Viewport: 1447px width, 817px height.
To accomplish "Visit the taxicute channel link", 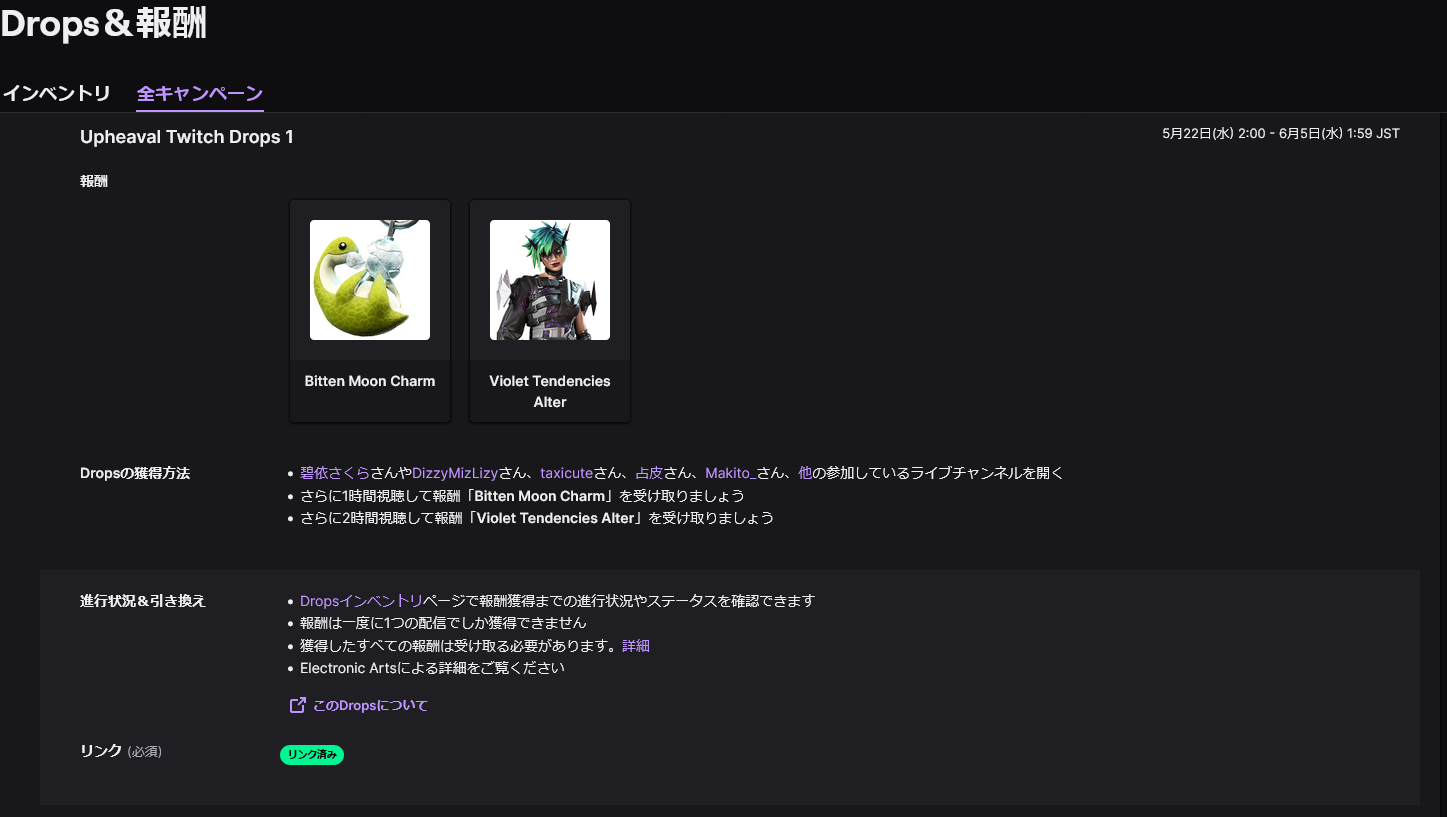I will point(567,473).
